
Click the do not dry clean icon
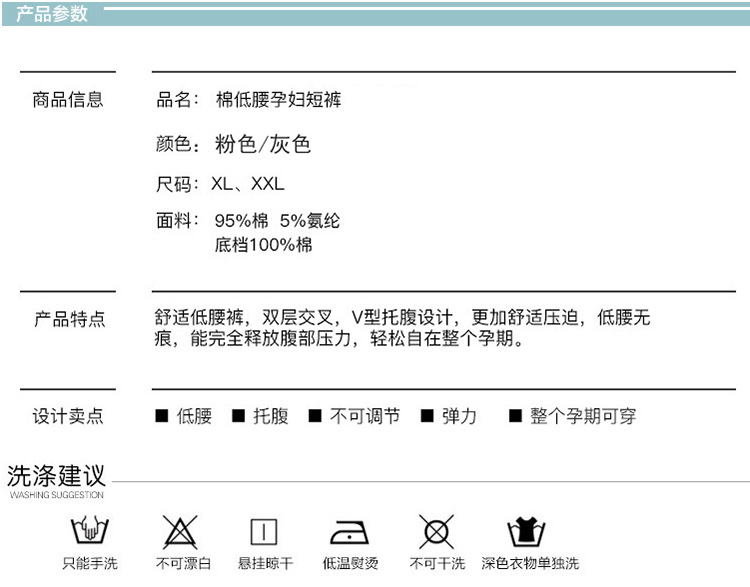436,532
